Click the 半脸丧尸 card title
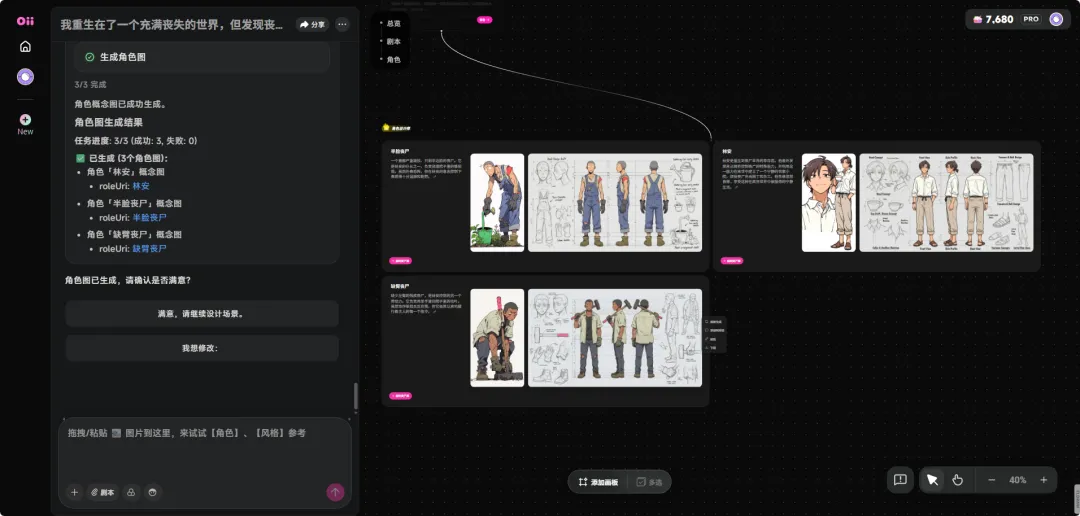 coord(400,151)
